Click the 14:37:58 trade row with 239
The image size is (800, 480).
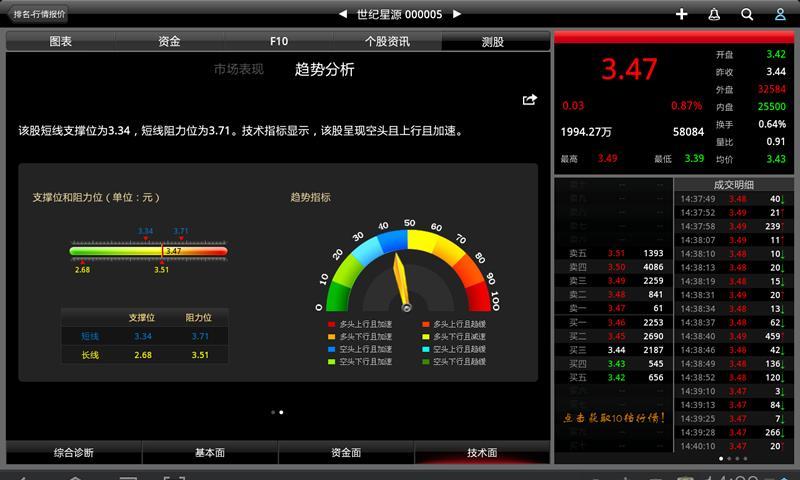click(x=734, y=226)
